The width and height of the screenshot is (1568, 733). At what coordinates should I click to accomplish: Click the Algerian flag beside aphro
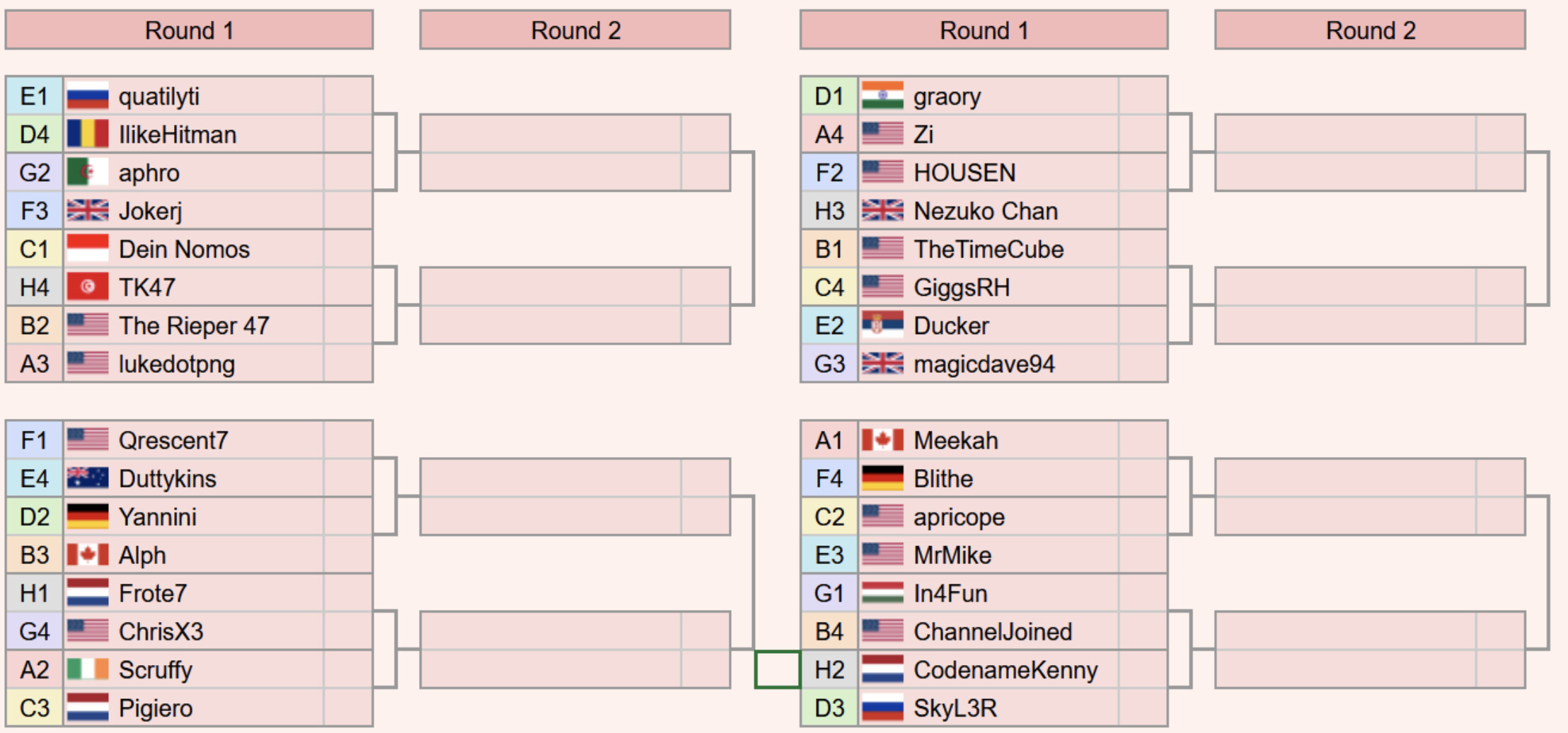[x=88, y=173]
